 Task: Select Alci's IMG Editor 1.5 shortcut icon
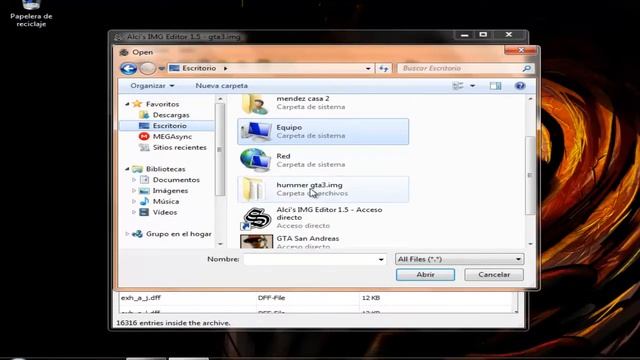256,218
